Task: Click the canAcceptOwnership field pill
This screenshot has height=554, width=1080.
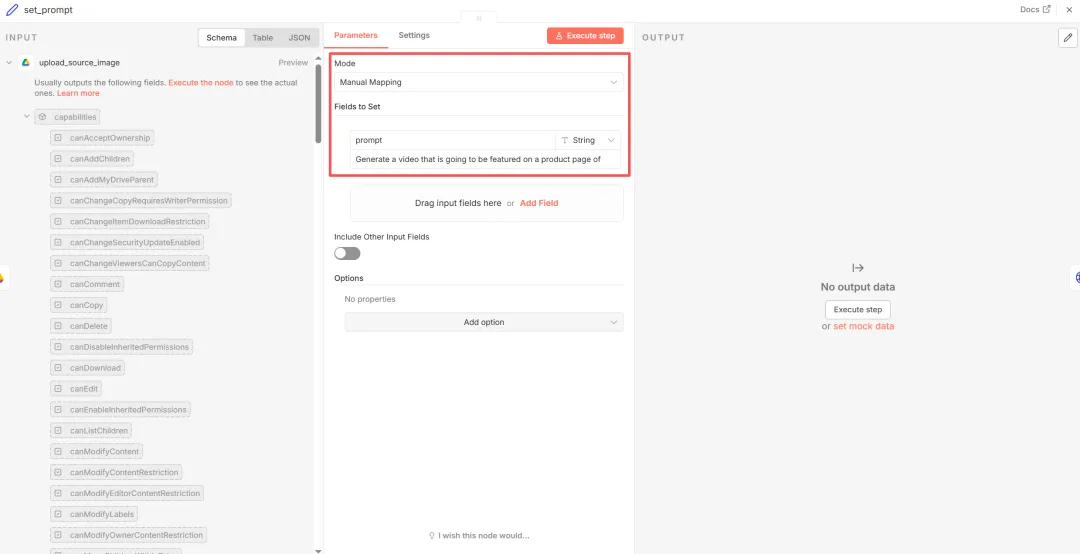Action: 102,138
